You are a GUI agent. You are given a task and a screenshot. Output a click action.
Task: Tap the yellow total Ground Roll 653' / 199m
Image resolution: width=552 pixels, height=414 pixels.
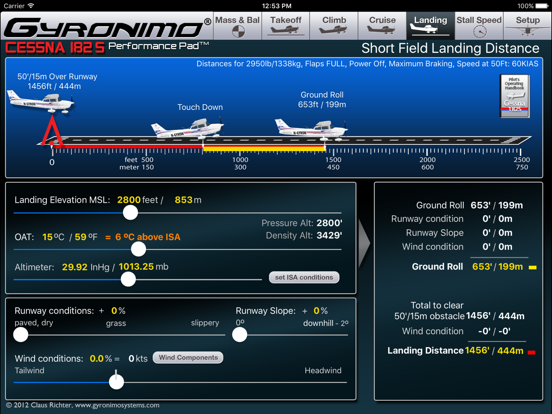tap(497, 266)
